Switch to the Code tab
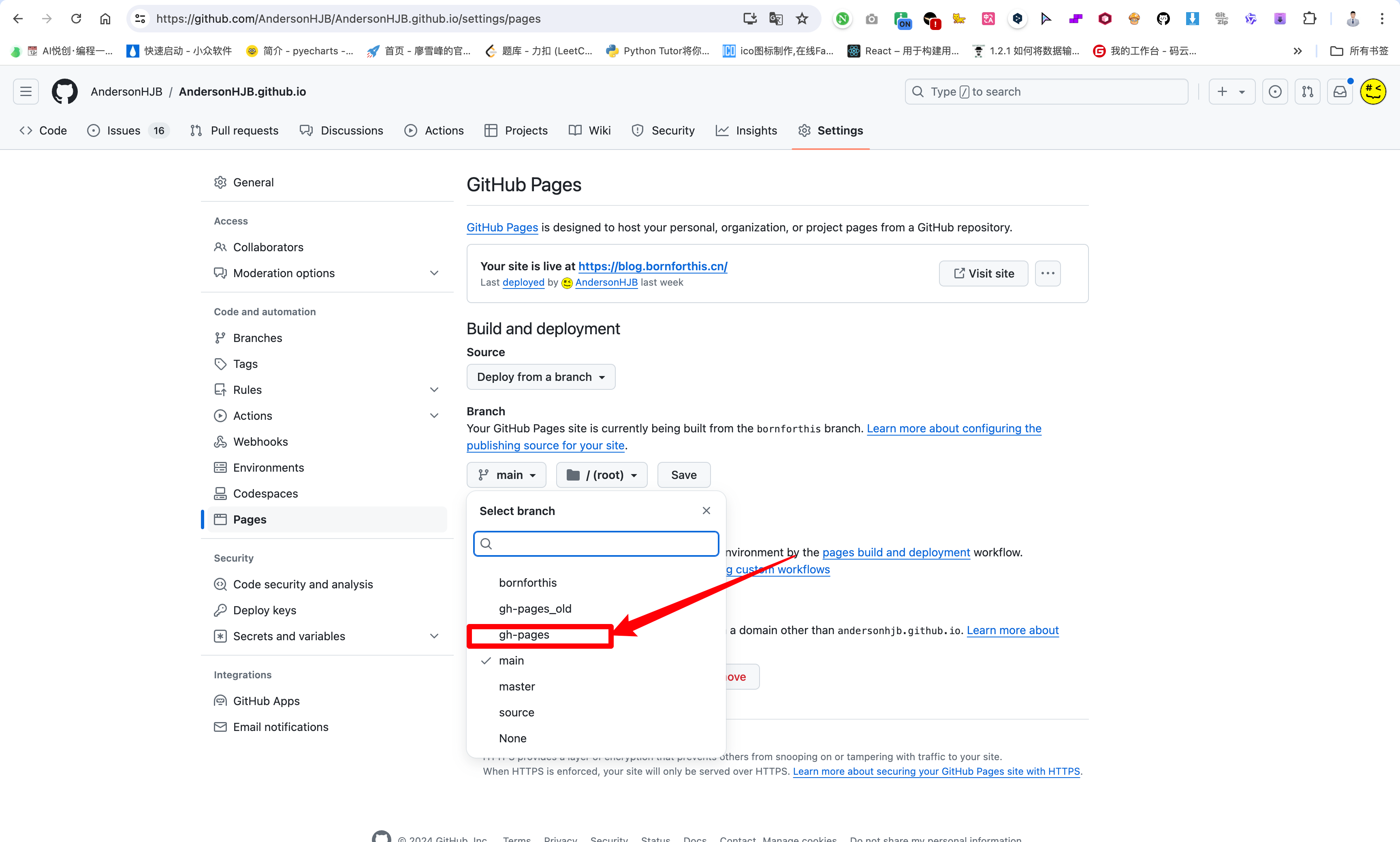 [x=43, y=130]
